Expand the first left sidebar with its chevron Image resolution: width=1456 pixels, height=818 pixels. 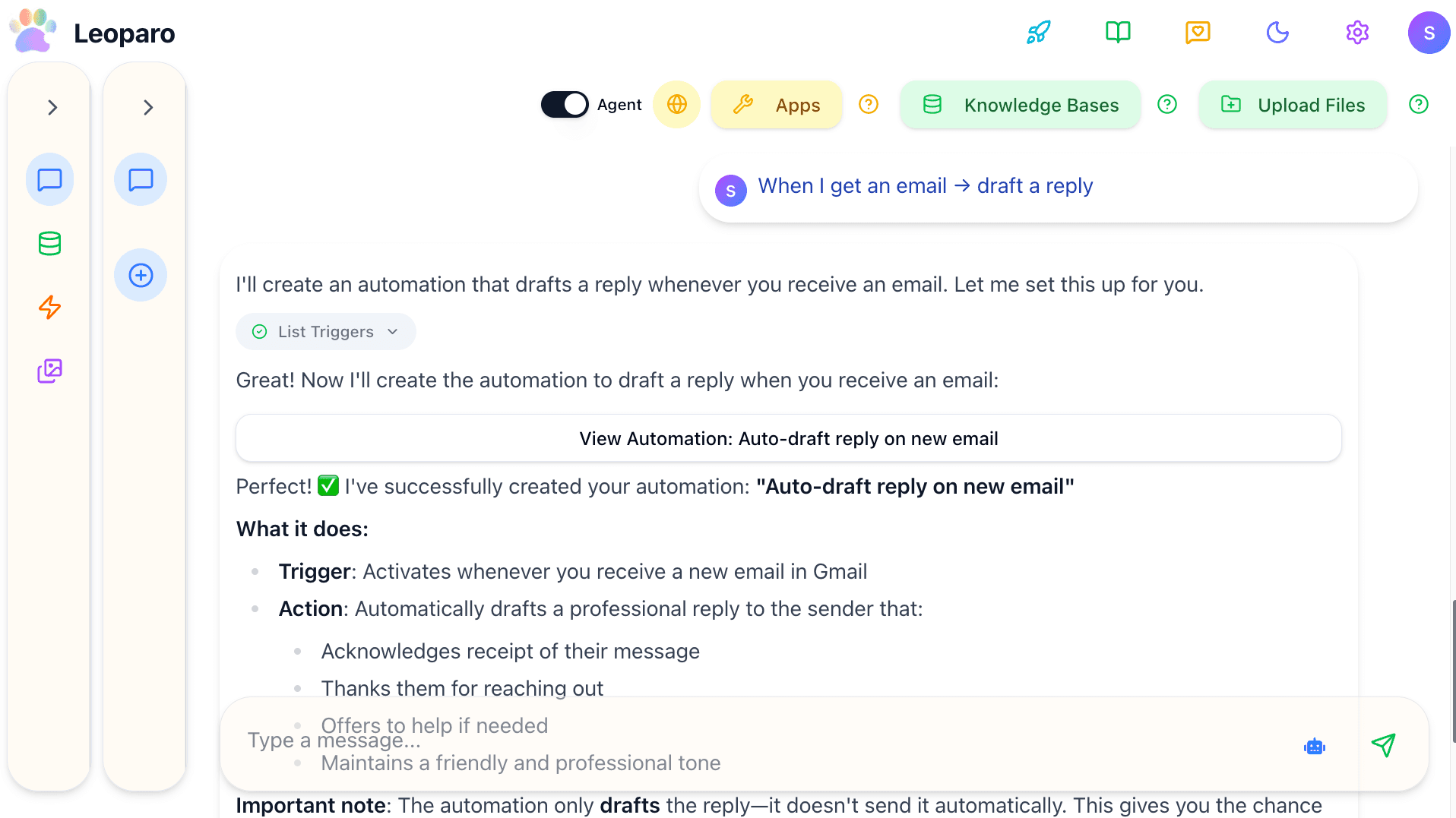click(51, 107)
